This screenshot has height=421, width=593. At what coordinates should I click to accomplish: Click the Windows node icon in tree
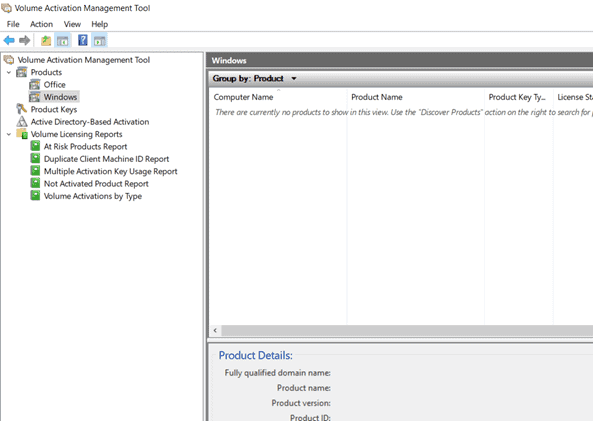[35, 97]
